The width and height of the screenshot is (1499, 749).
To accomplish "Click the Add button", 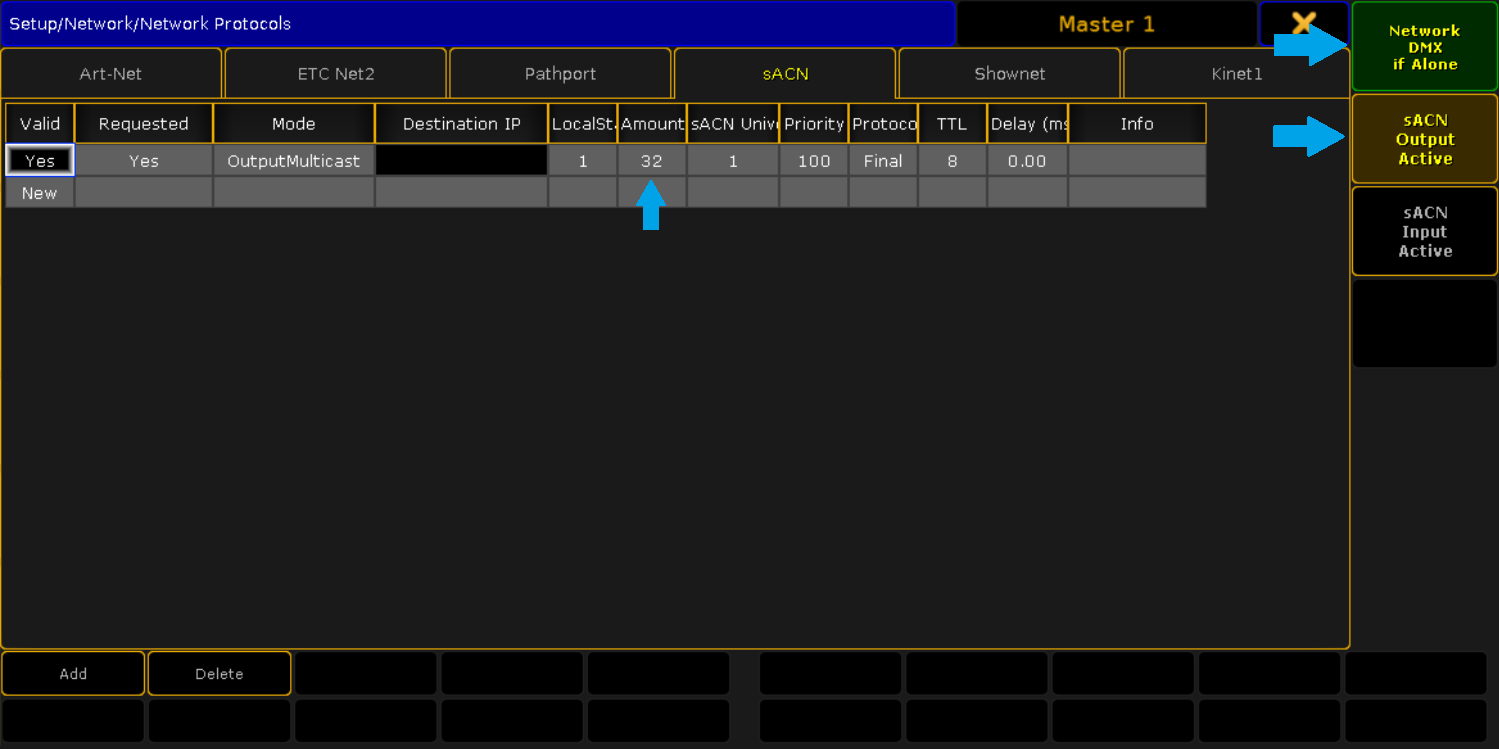I will 73,674.
